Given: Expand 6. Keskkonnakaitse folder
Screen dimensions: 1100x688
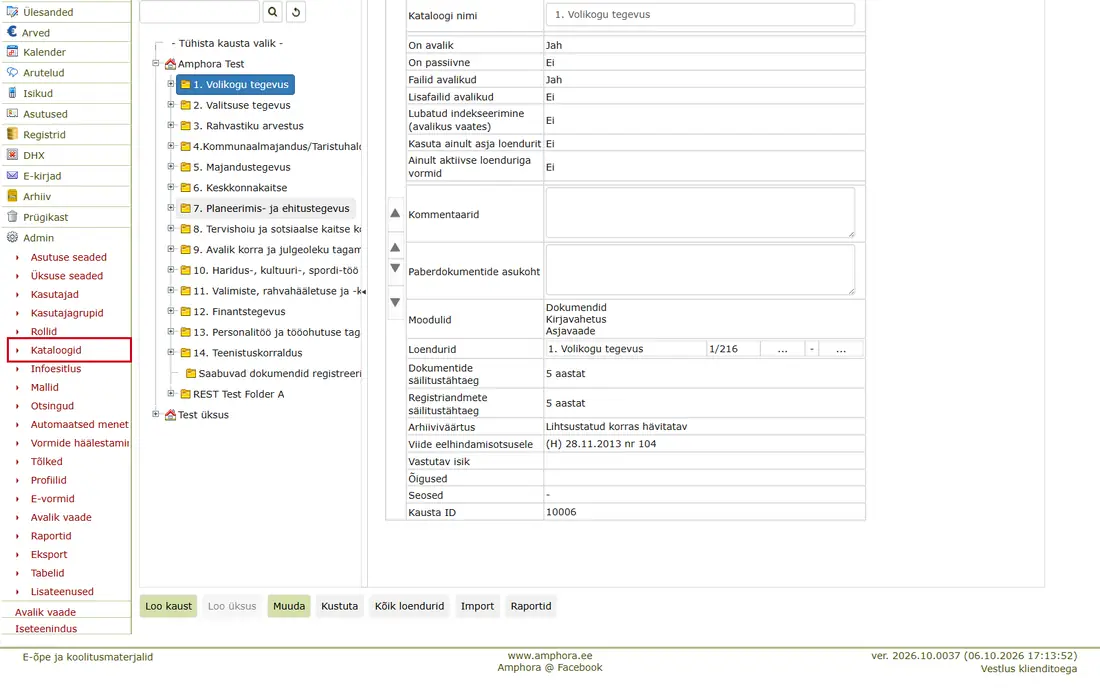Looking at the screenshot, I should pos(170,187).
